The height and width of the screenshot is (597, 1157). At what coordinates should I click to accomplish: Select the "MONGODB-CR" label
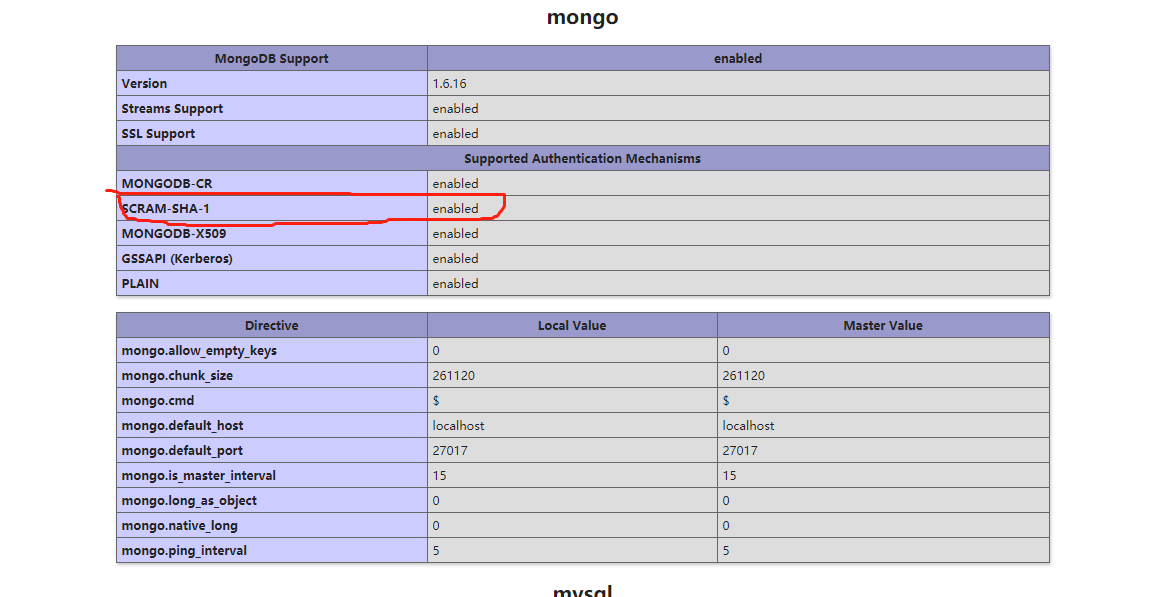167,184
